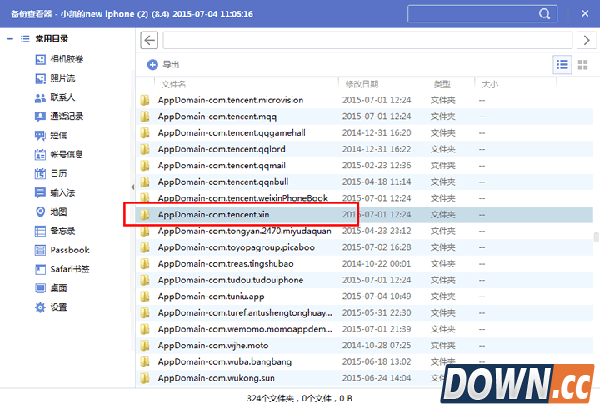Click the vertical scrollbar of file list
Screen dimensions: 600x409
(x=595, y=237)
